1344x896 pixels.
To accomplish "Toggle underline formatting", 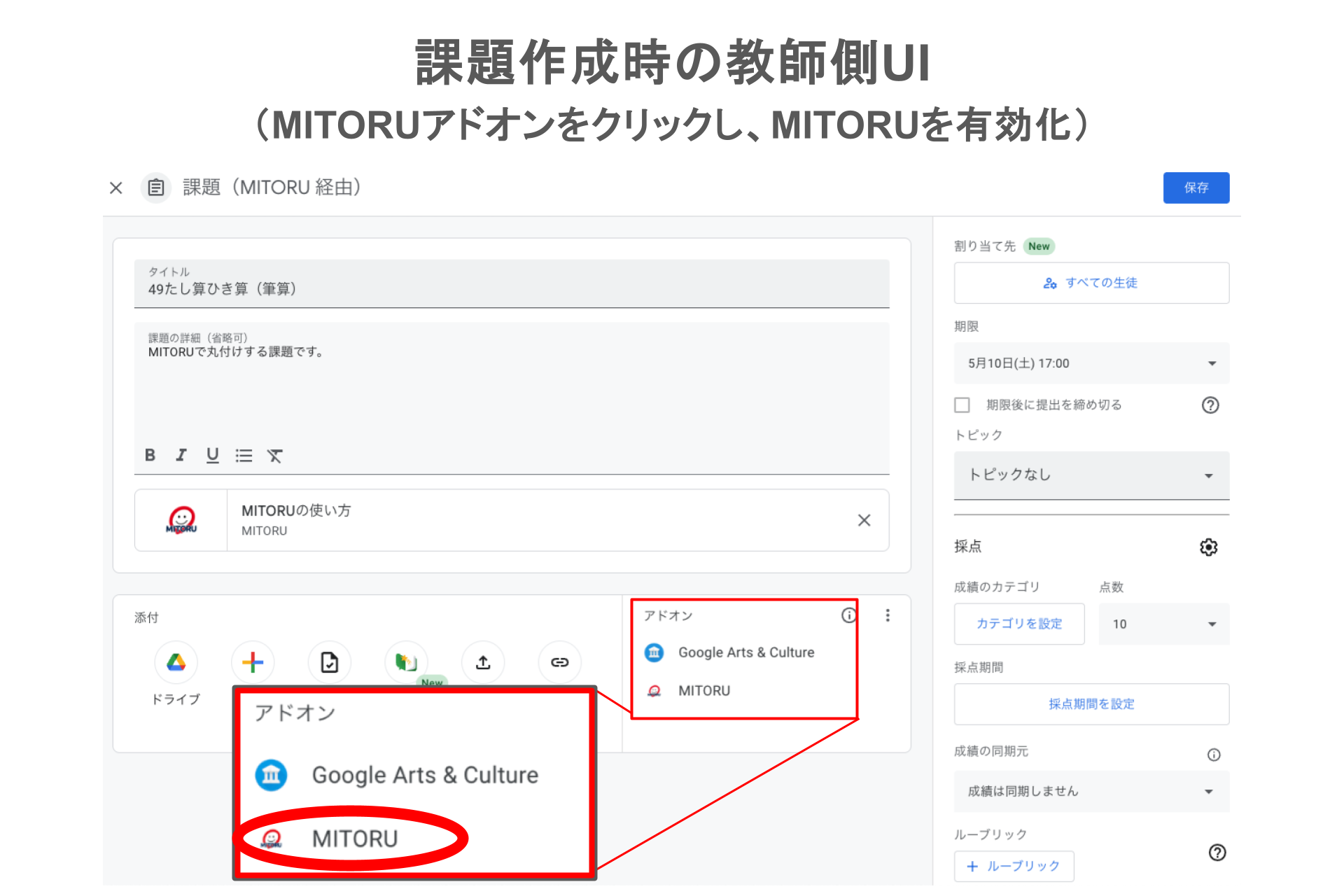I will point(213,455).
